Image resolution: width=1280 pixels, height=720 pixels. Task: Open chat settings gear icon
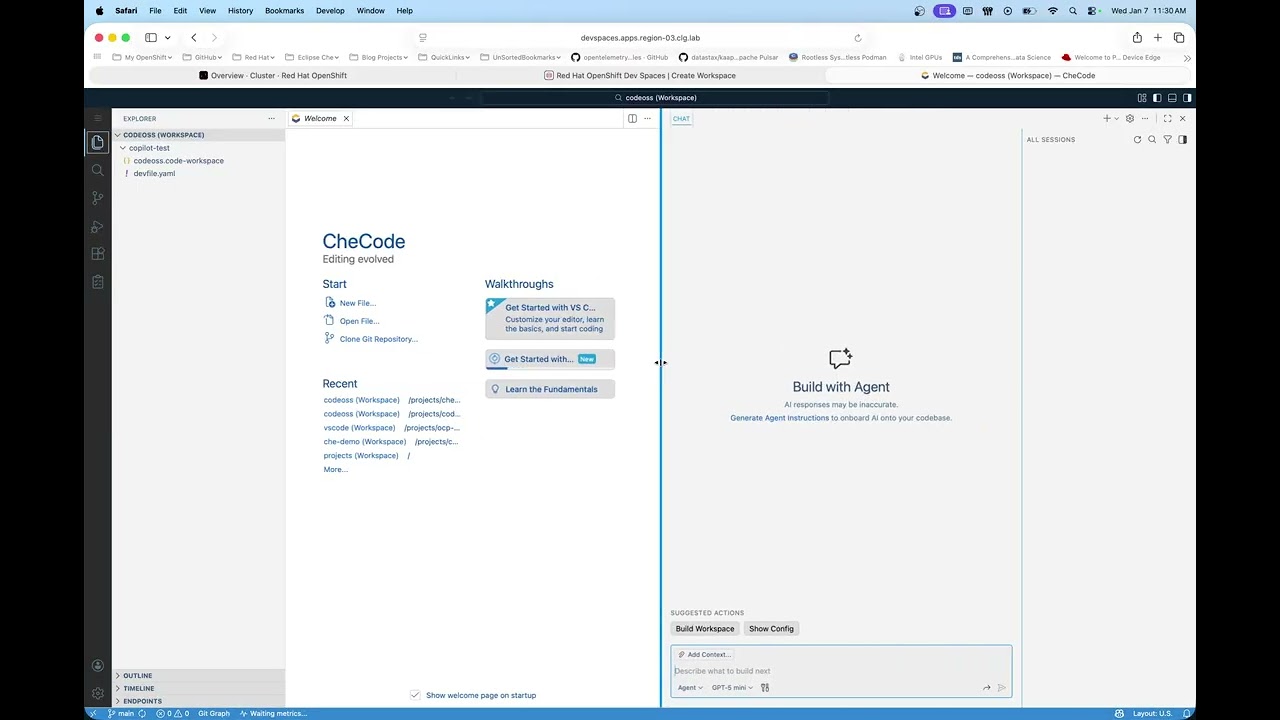(x=1130, y=118)
